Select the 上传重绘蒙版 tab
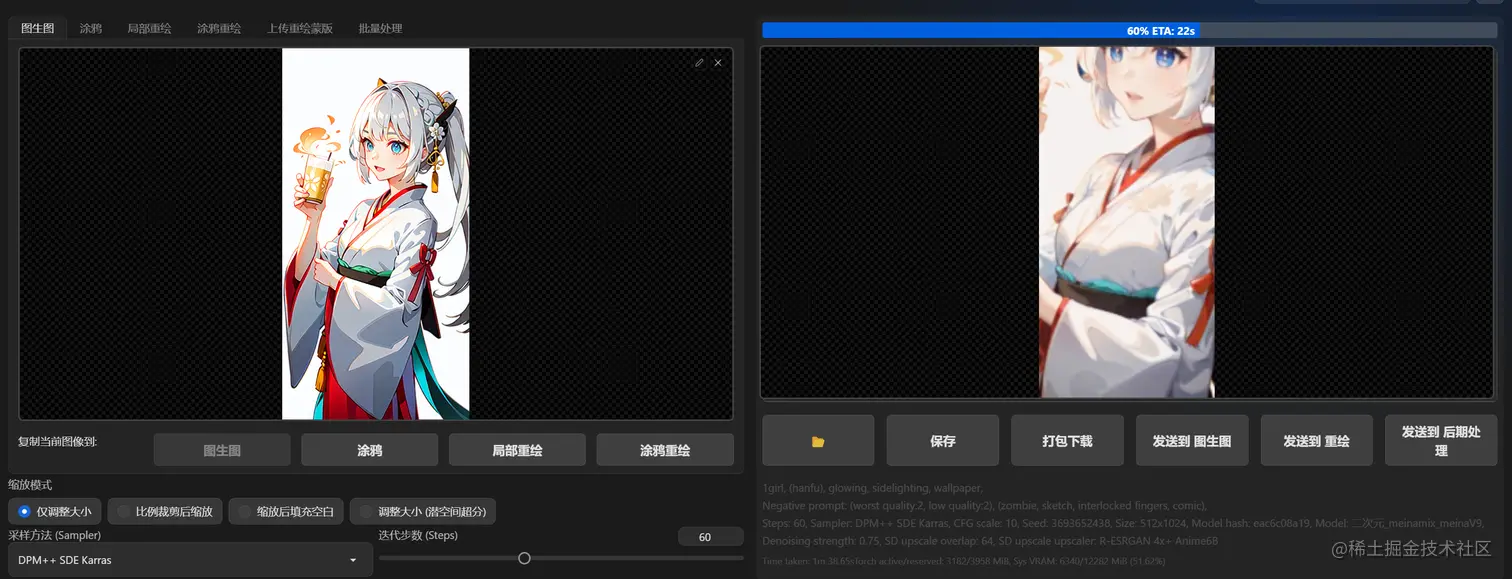This screenshot has height=579, width=1512. (300, 28)
